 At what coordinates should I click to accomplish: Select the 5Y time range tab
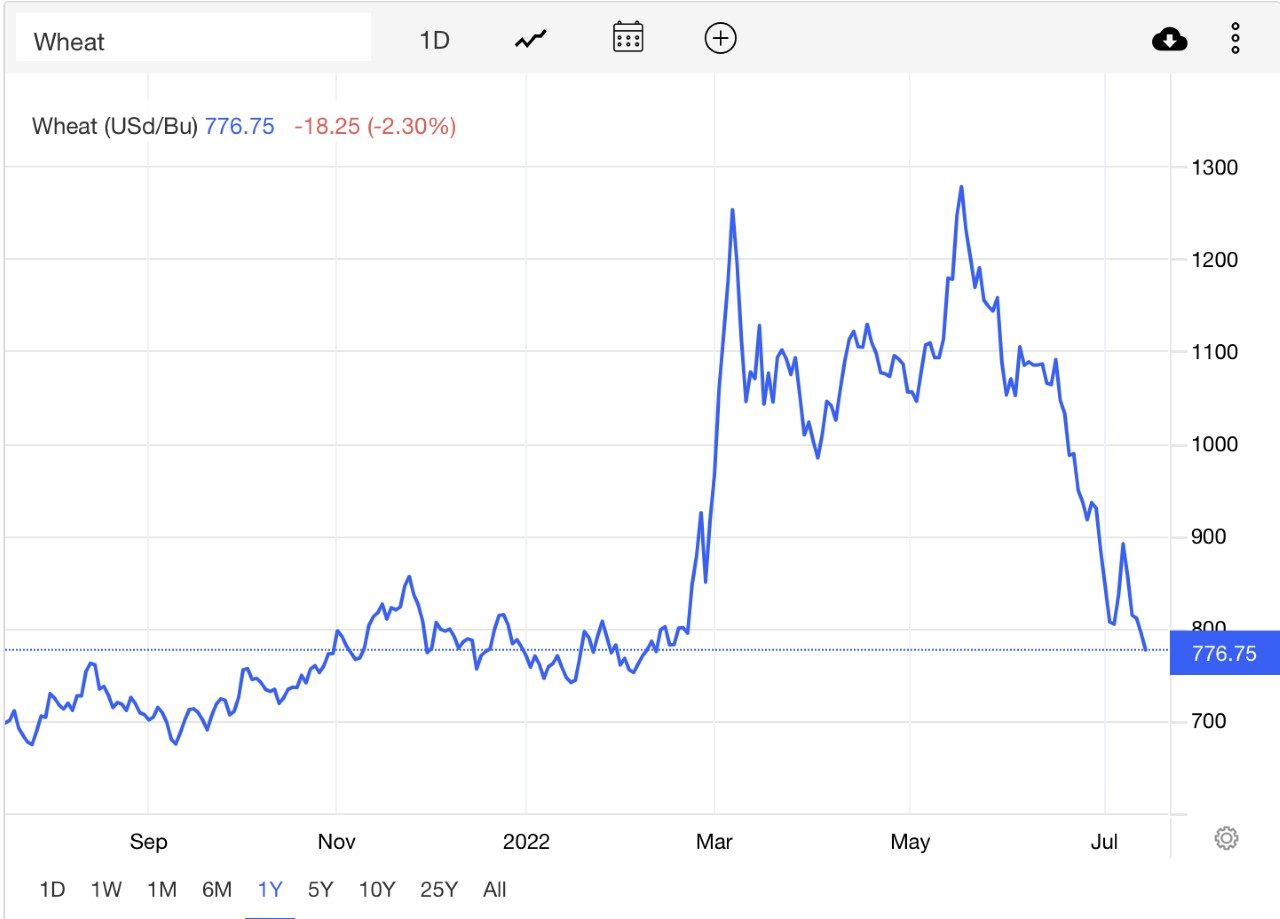pos(321,889)
